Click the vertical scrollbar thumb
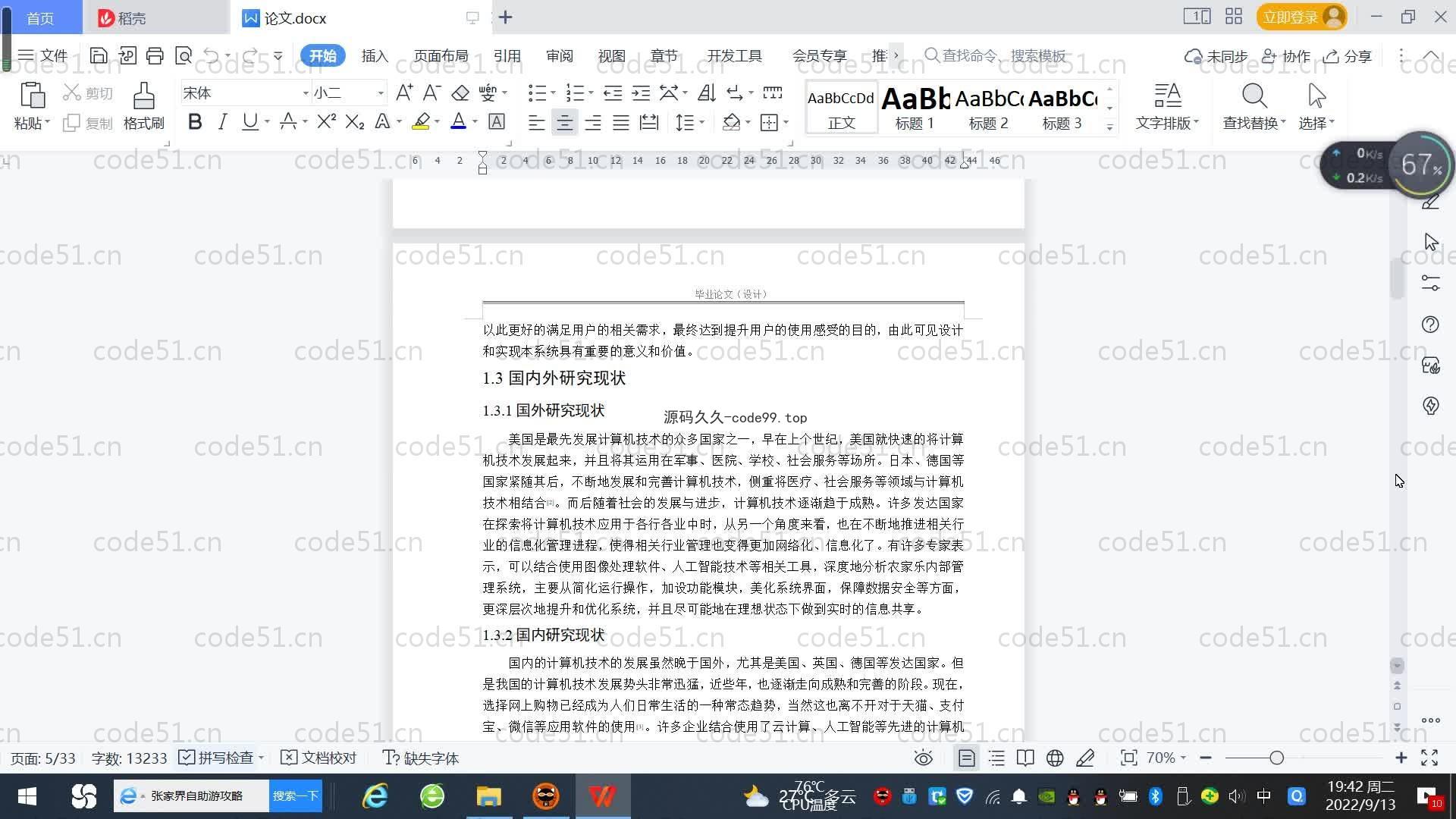The width and height of the screenshot is (1456, 819). [x=1397, y=278]
